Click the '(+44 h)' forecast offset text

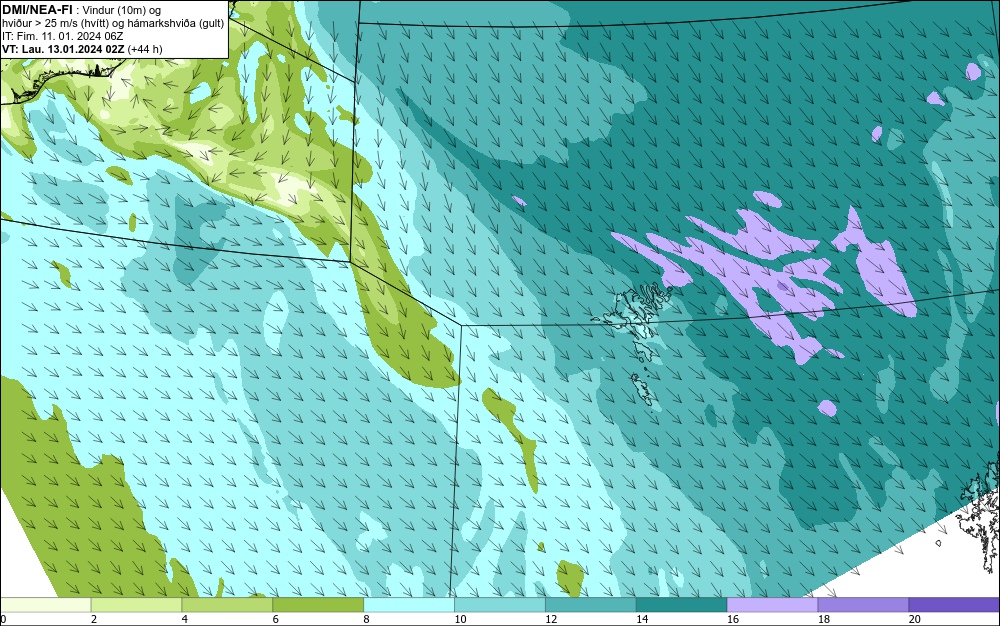(x=145, y=49)
